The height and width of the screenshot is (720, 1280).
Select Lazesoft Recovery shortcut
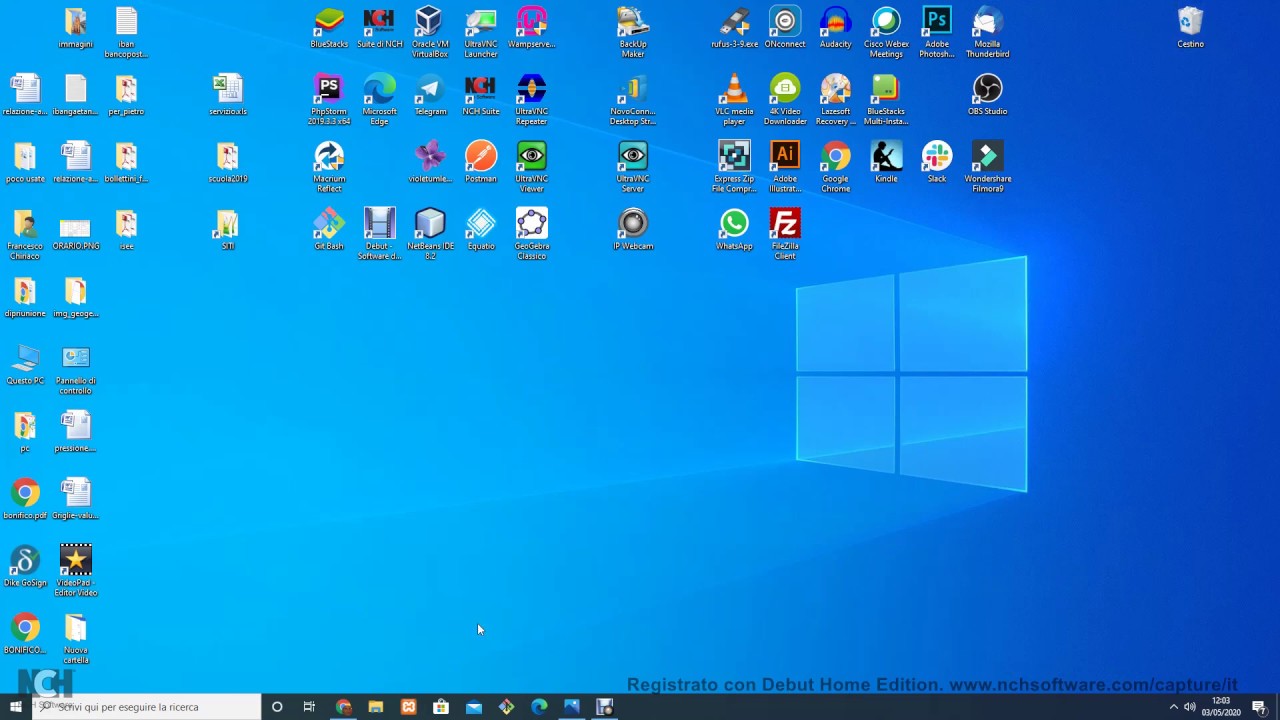pos(835,99)
